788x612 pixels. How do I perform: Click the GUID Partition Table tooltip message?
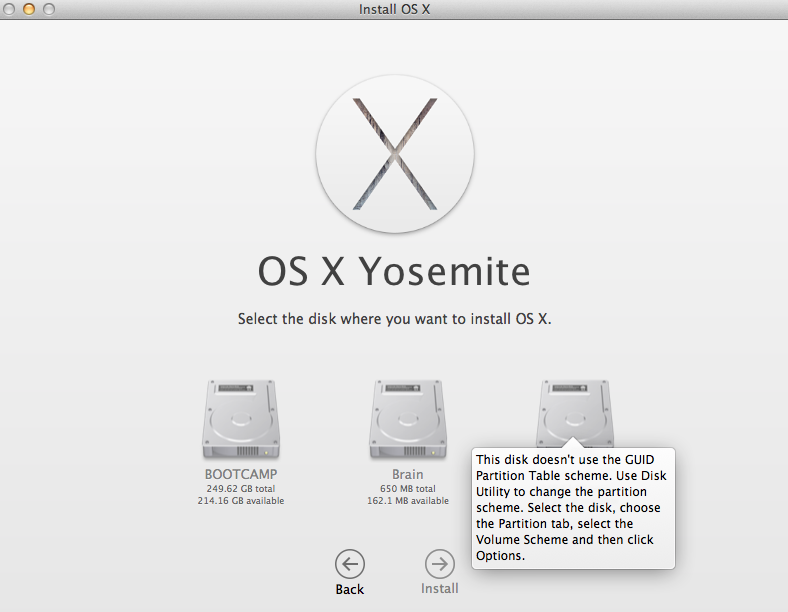coord(571,507)
